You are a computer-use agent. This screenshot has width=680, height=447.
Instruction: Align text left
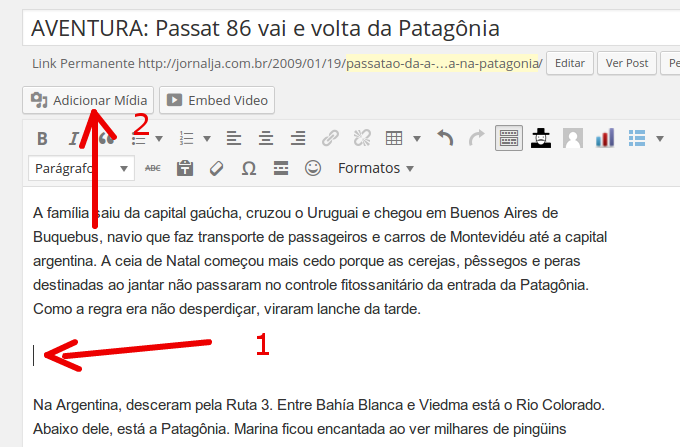tap(234, 139)
